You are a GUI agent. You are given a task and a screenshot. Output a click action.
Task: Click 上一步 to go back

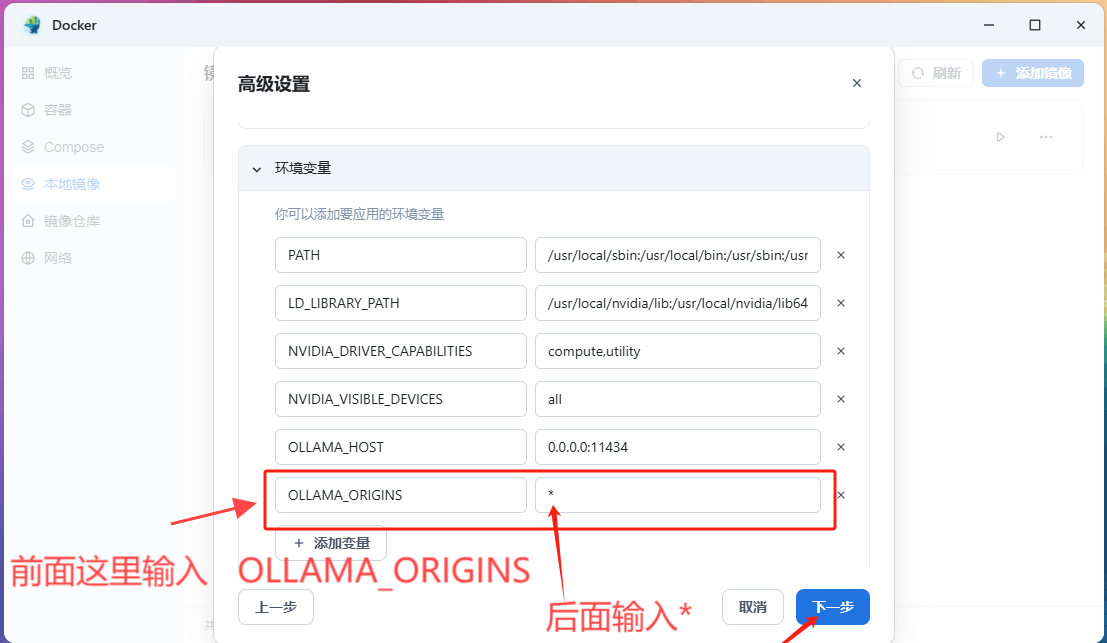[275, 607]
